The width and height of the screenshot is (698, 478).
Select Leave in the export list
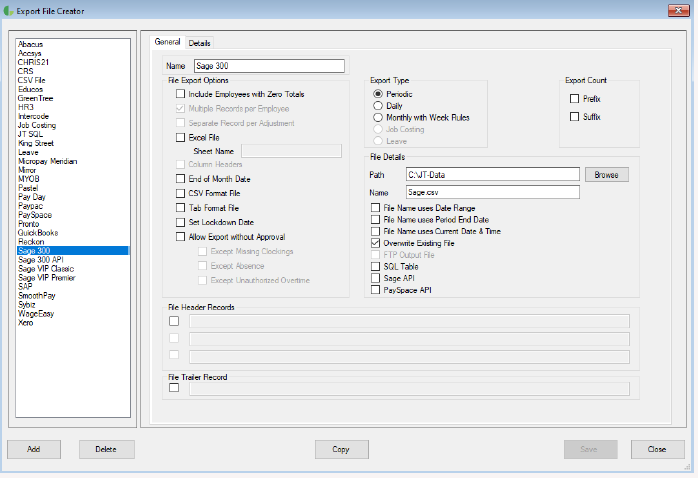[x=73, y=152]
